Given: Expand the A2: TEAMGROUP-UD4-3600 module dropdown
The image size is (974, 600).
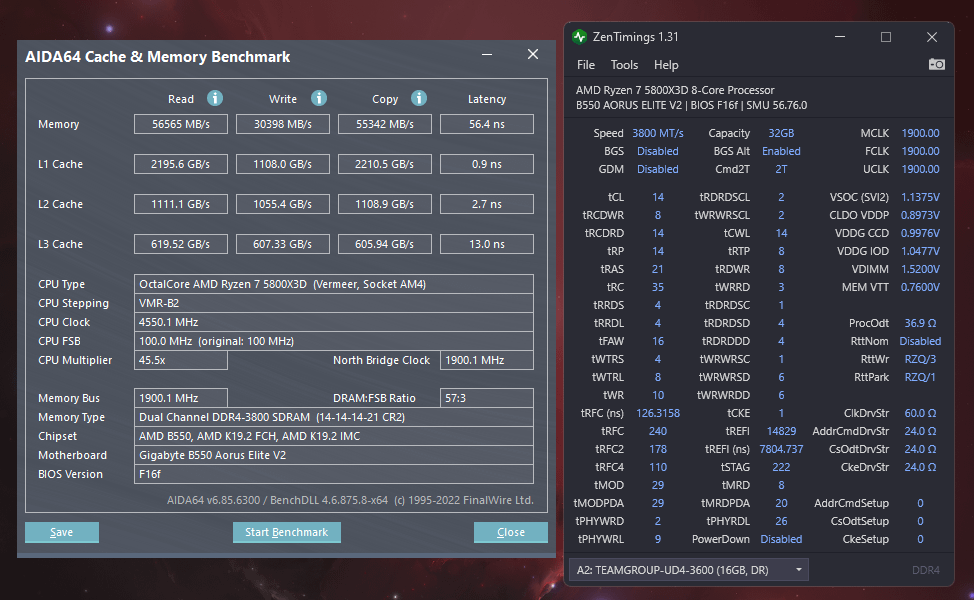Looking at the screenshot, I should click(688, 570).
